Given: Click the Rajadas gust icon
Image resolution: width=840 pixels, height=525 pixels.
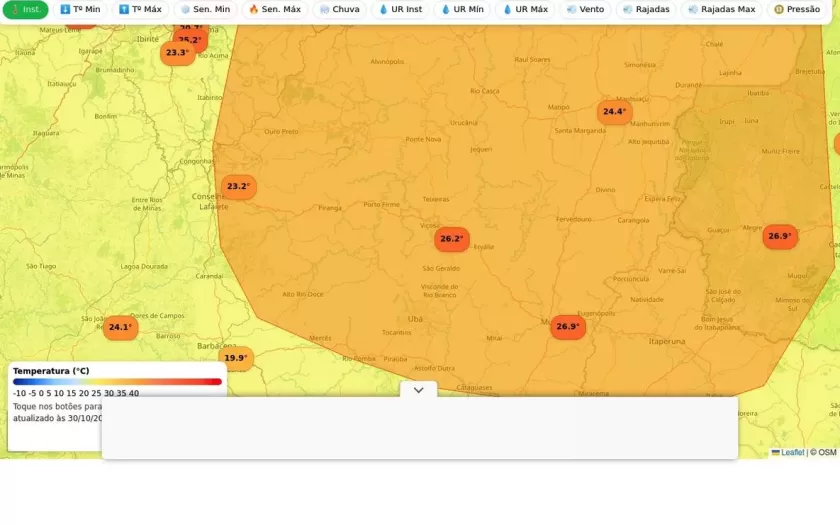Looking at the screenshot, I should 628,9.
